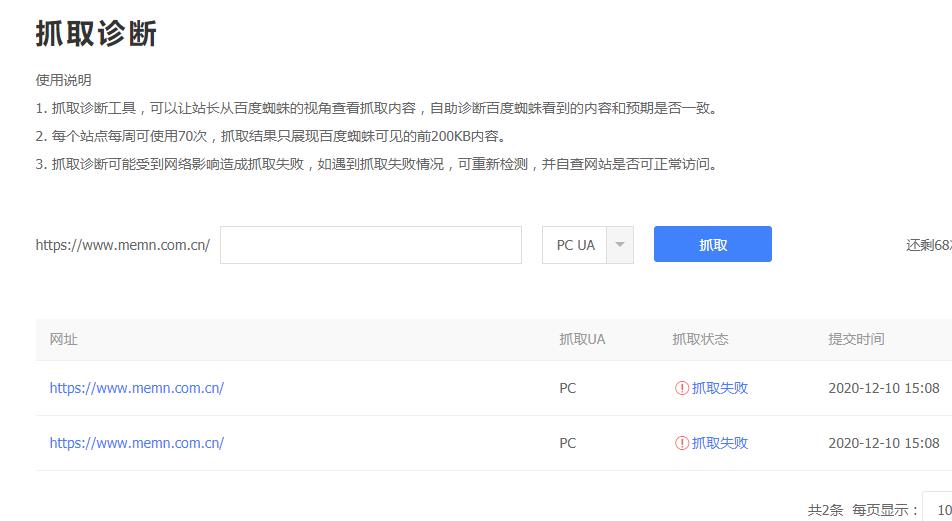Click the https://www.memn.com.cn/ prefix label
The width and height of the screenshot is (952, 521).
(x=123, y=245)
